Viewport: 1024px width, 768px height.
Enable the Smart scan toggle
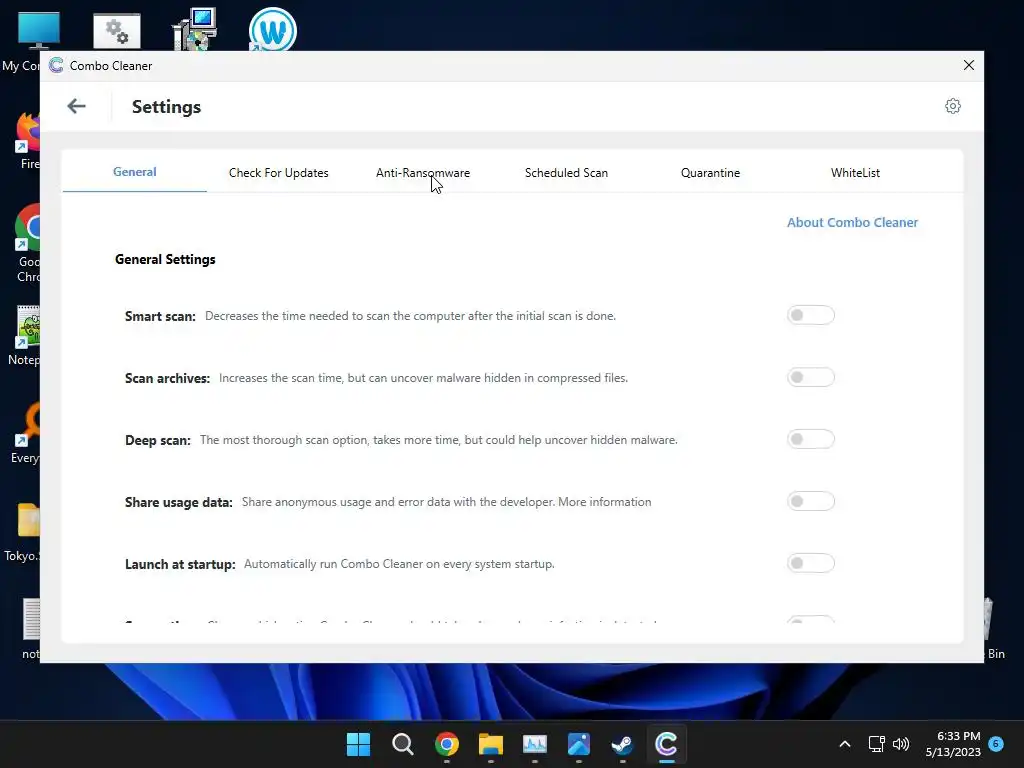tap(810, 315)
